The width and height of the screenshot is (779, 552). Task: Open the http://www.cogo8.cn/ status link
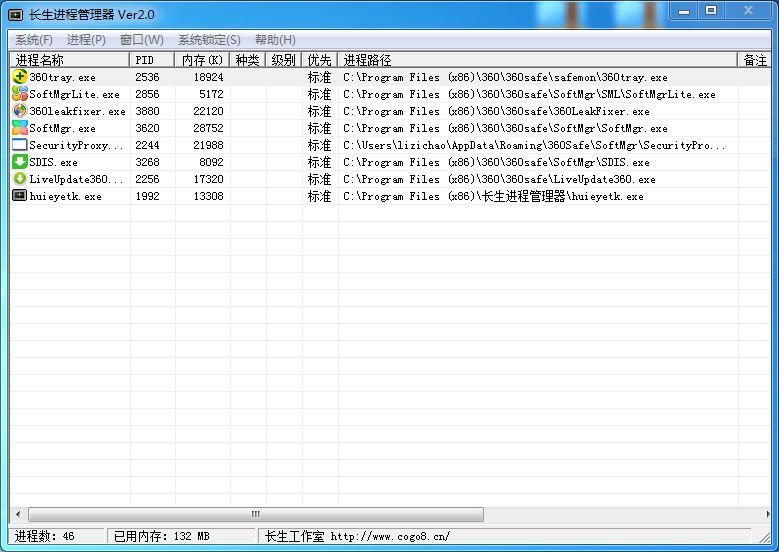pyautogui.click(x=390, y=536)
